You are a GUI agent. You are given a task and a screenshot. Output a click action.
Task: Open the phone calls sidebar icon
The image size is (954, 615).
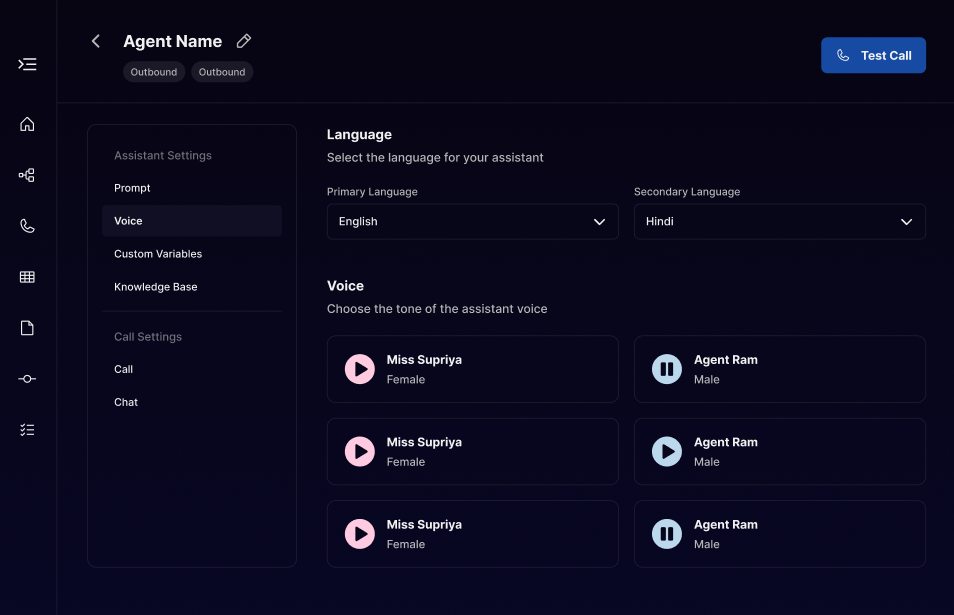point(28,226)
